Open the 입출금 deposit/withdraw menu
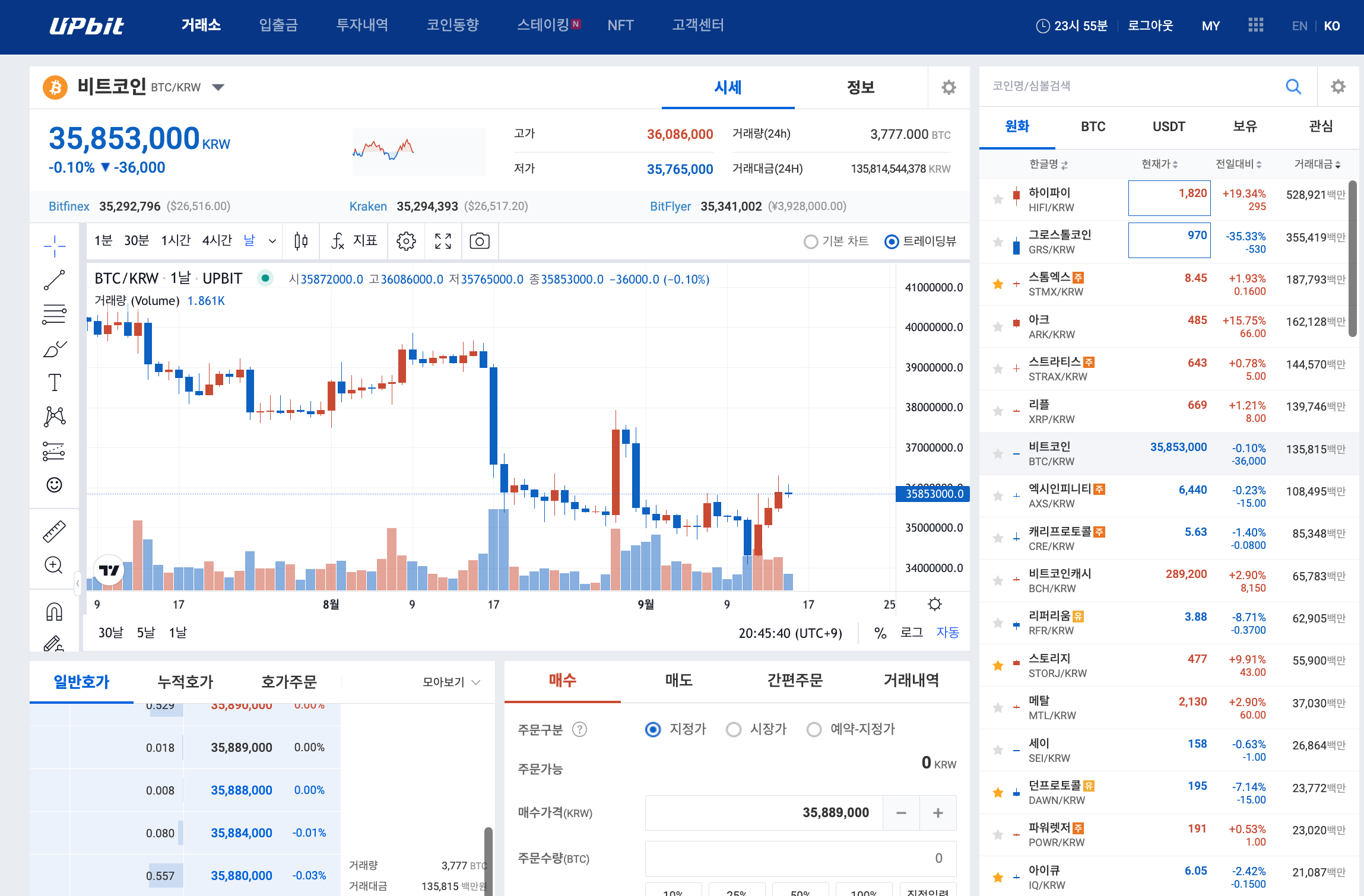Viewport: 1364px width, 896px height. click(278, 25)
